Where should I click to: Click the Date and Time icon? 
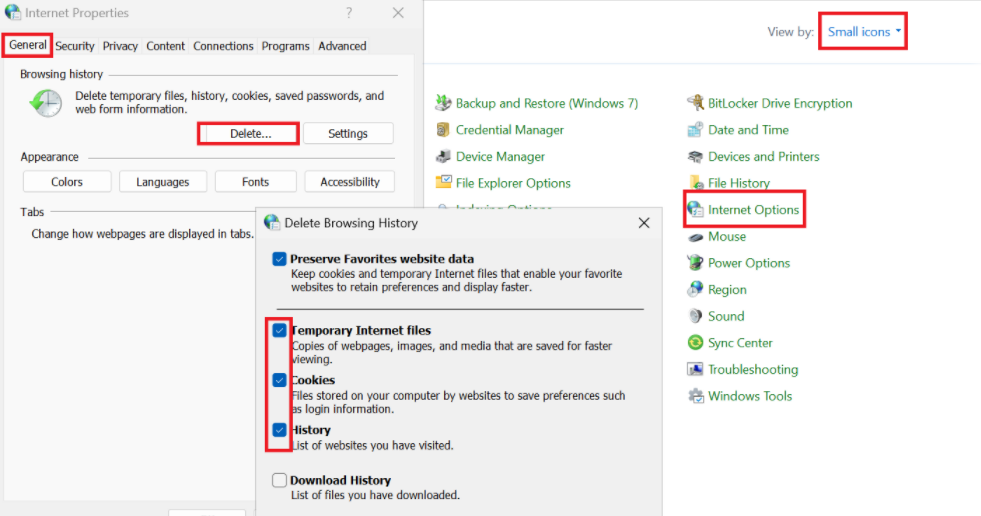[x=695, y=129]
